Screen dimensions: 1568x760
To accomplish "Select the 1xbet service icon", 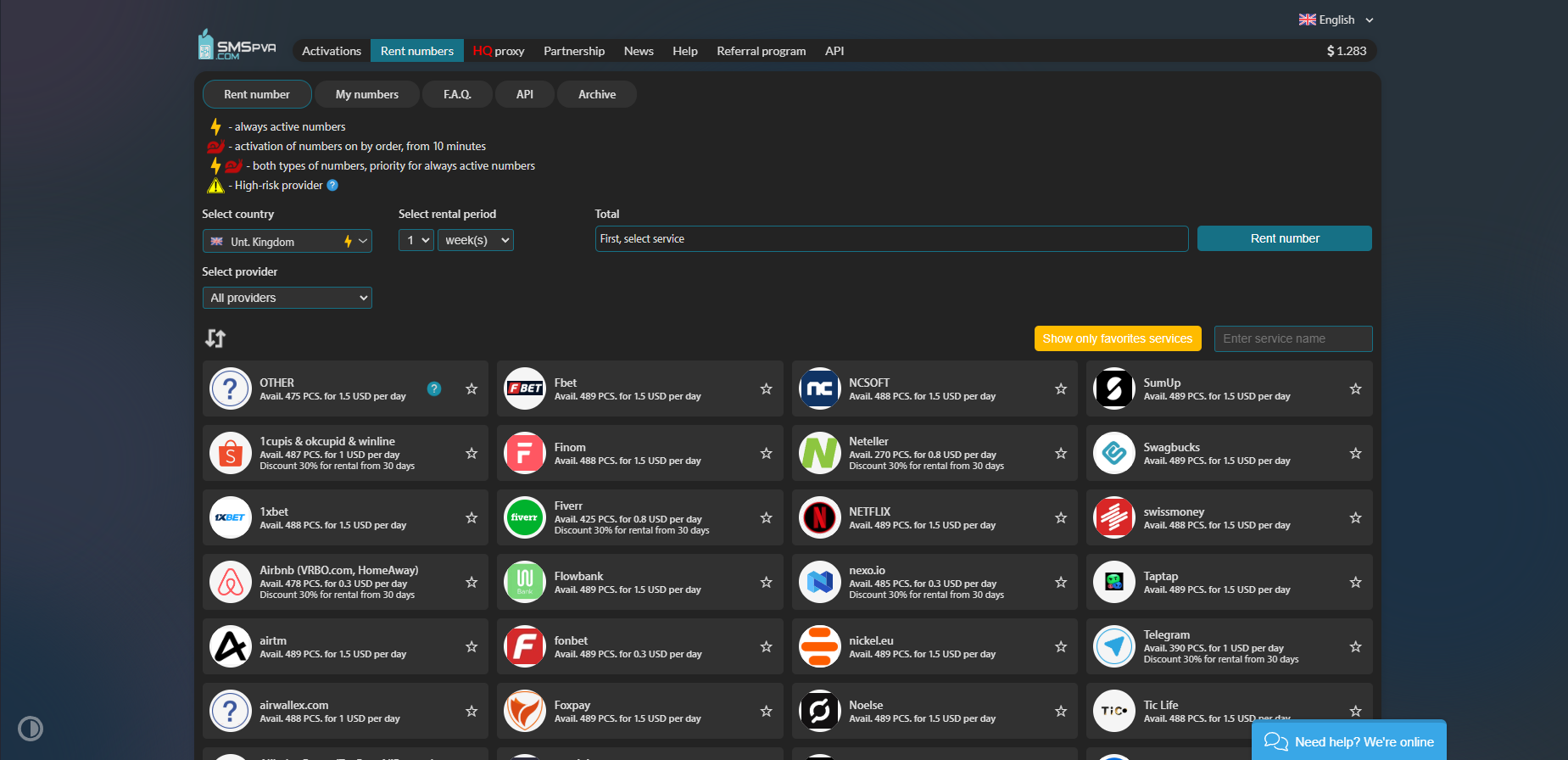I will pyautogui.click(x=231, y=517).
